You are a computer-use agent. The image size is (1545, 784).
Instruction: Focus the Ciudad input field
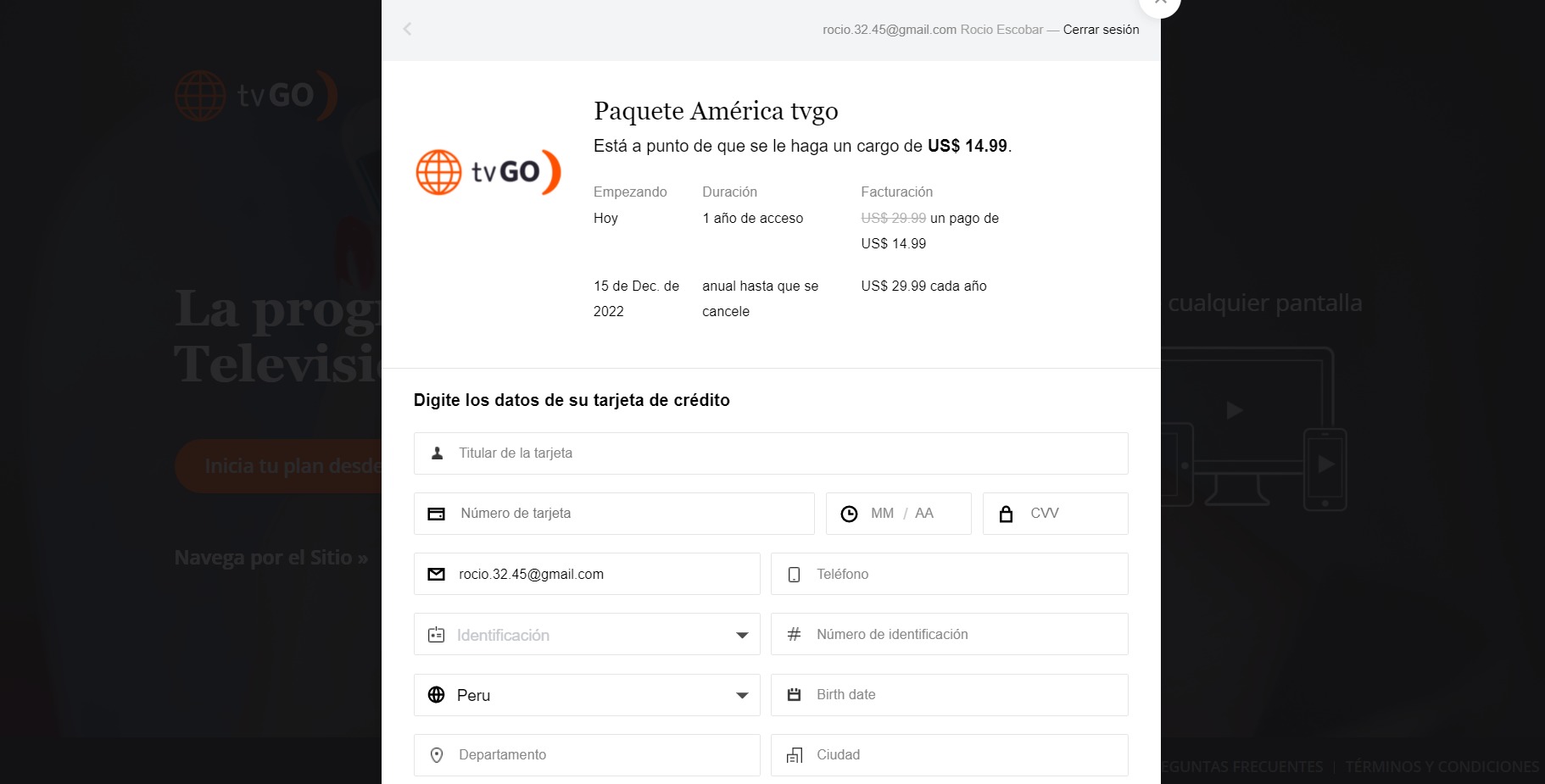(950, 755)
